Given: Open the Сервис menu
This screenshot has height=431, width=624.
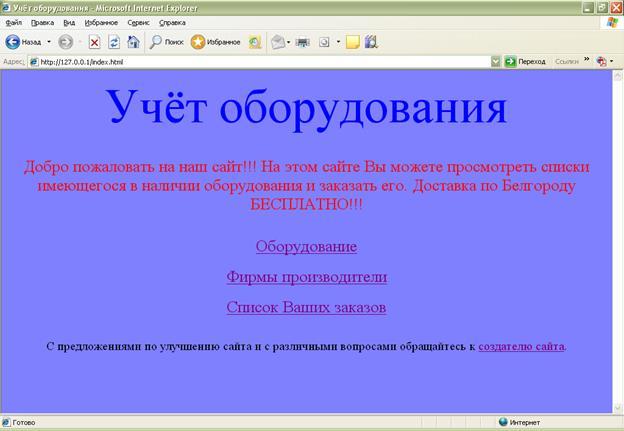Looking at the screenshot, I should (138, 22).
